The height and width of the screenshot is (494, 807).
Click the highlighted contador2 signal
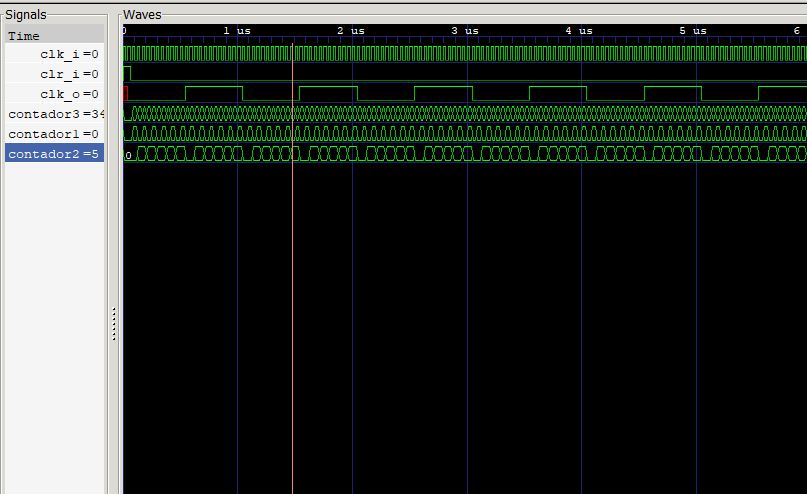click(x=55, y=154)
